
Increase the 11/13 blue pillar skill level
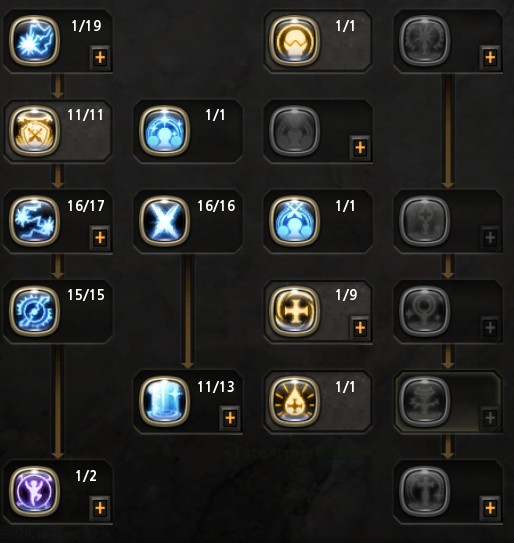click(230, 418)
